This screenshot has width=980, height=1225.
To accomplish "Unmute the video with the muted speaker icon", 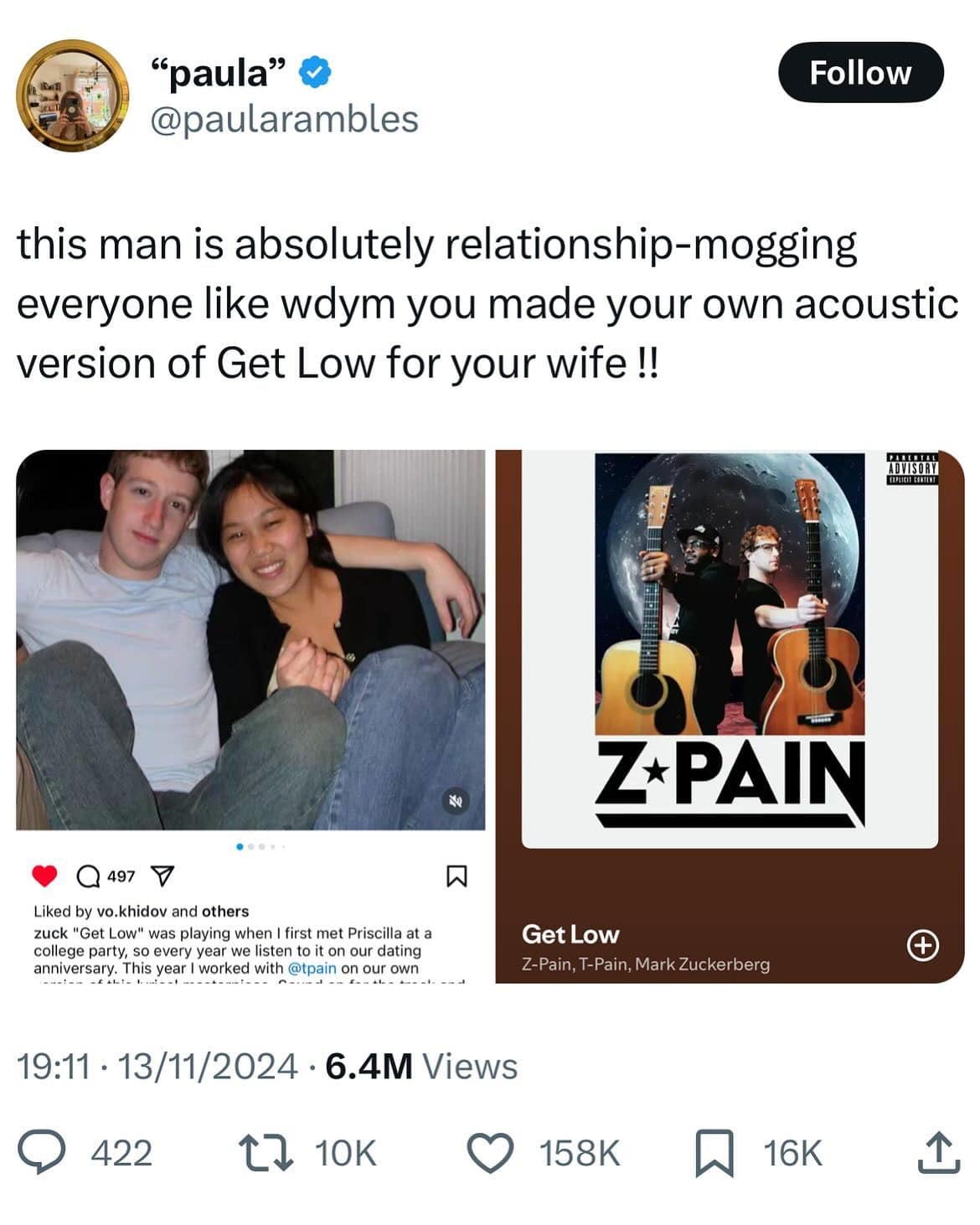I will point(456,801).
